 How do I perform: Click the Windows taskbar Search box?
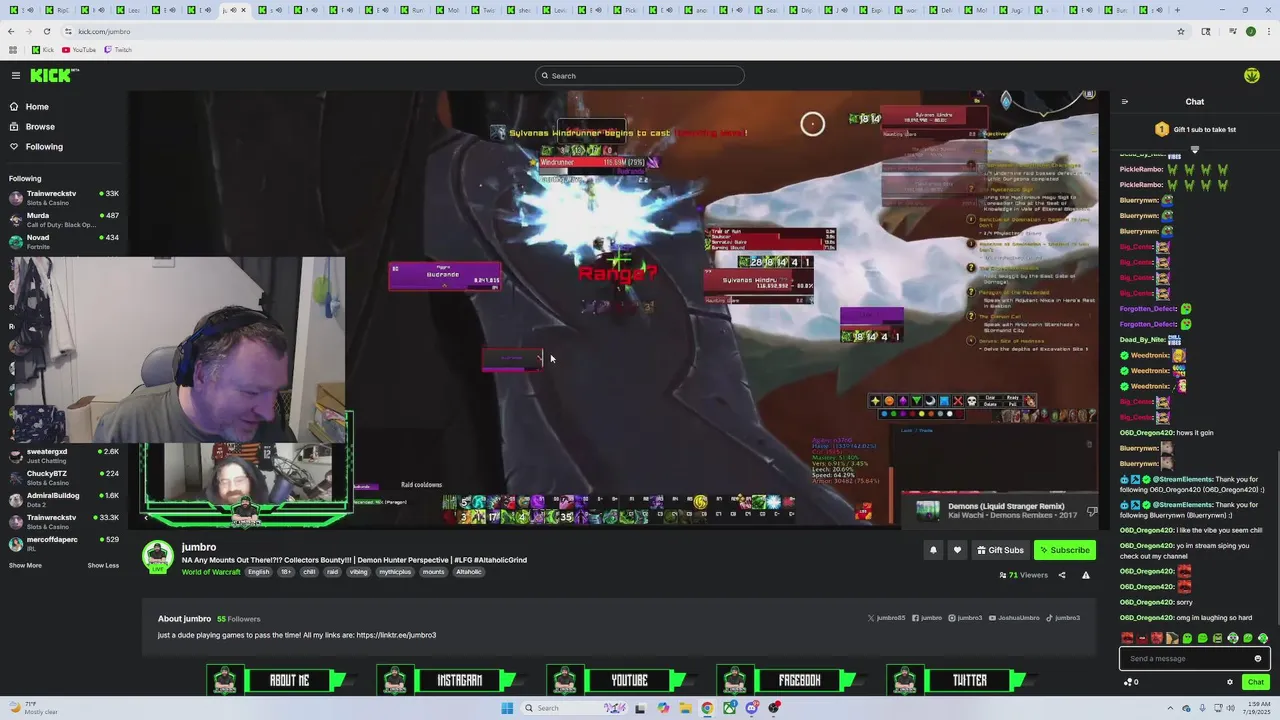[575, 708]
